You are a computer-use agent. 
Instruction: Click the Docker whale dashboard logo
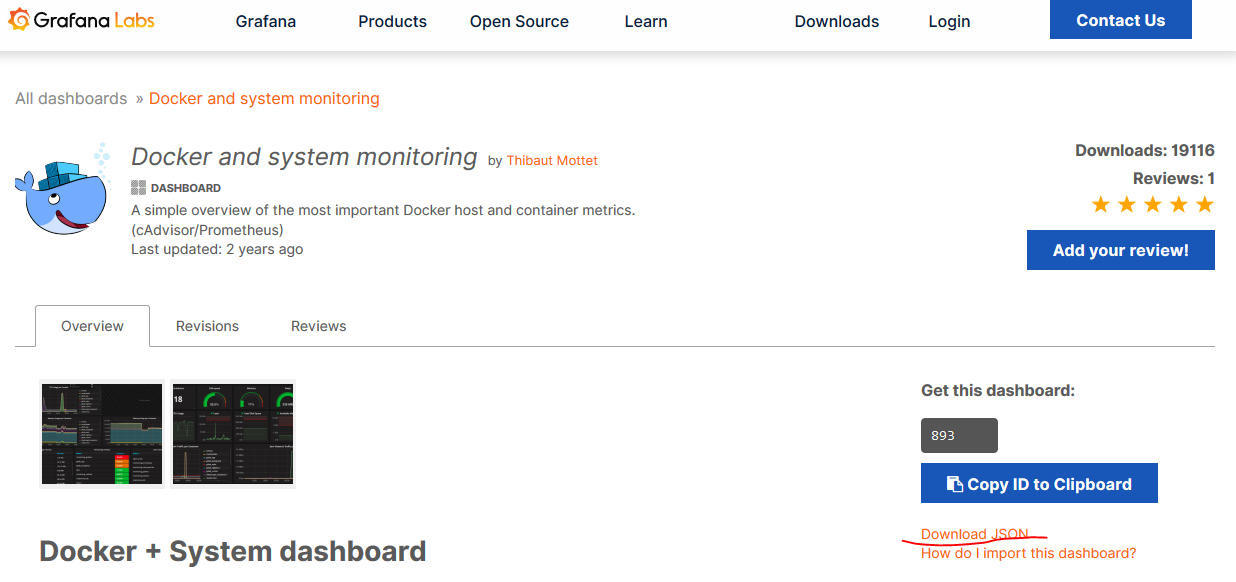tap(63, 190)
